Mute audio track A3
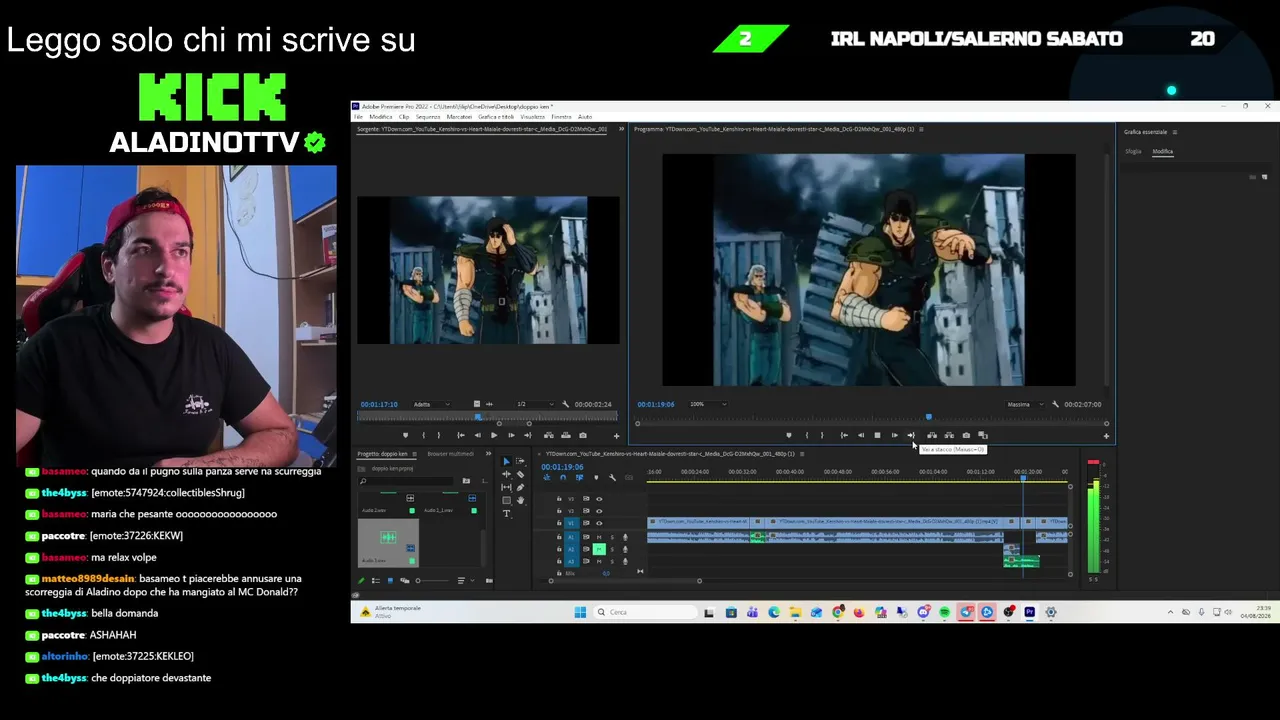This screenshot has width=1280, height=720. (x=599, y=561)
